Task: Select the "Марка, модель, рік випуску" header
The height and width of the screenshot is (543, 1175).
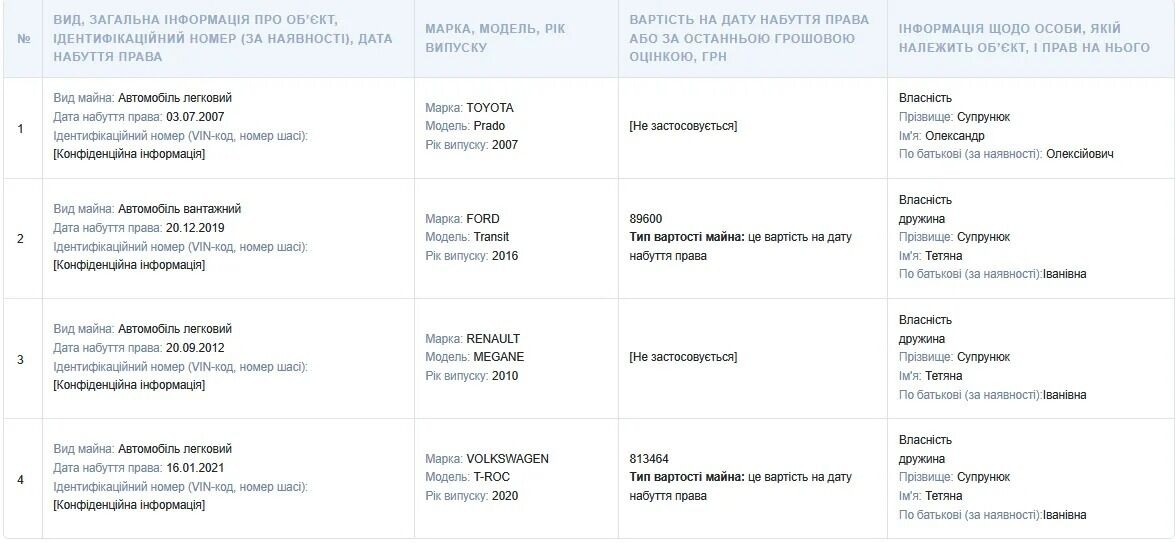Action: click(x=495, y=38)
